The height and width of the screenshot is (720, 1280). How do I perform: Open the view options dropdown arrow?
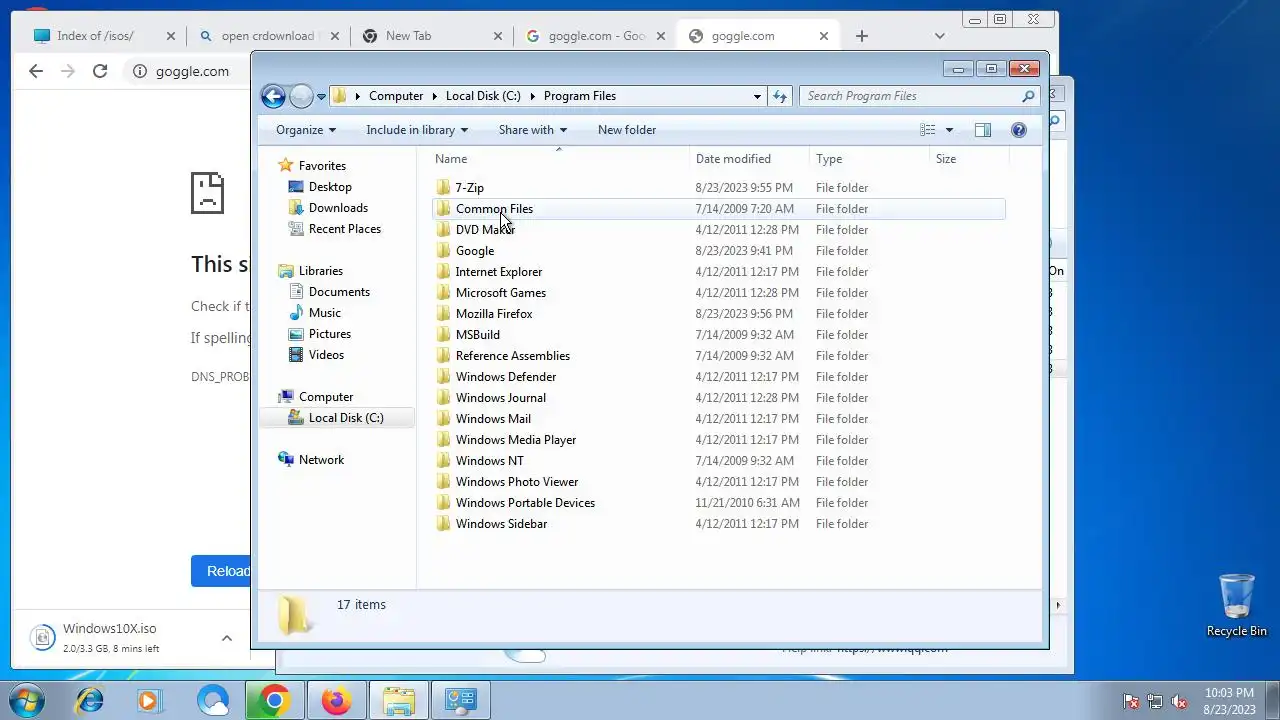tap(949, 130)
